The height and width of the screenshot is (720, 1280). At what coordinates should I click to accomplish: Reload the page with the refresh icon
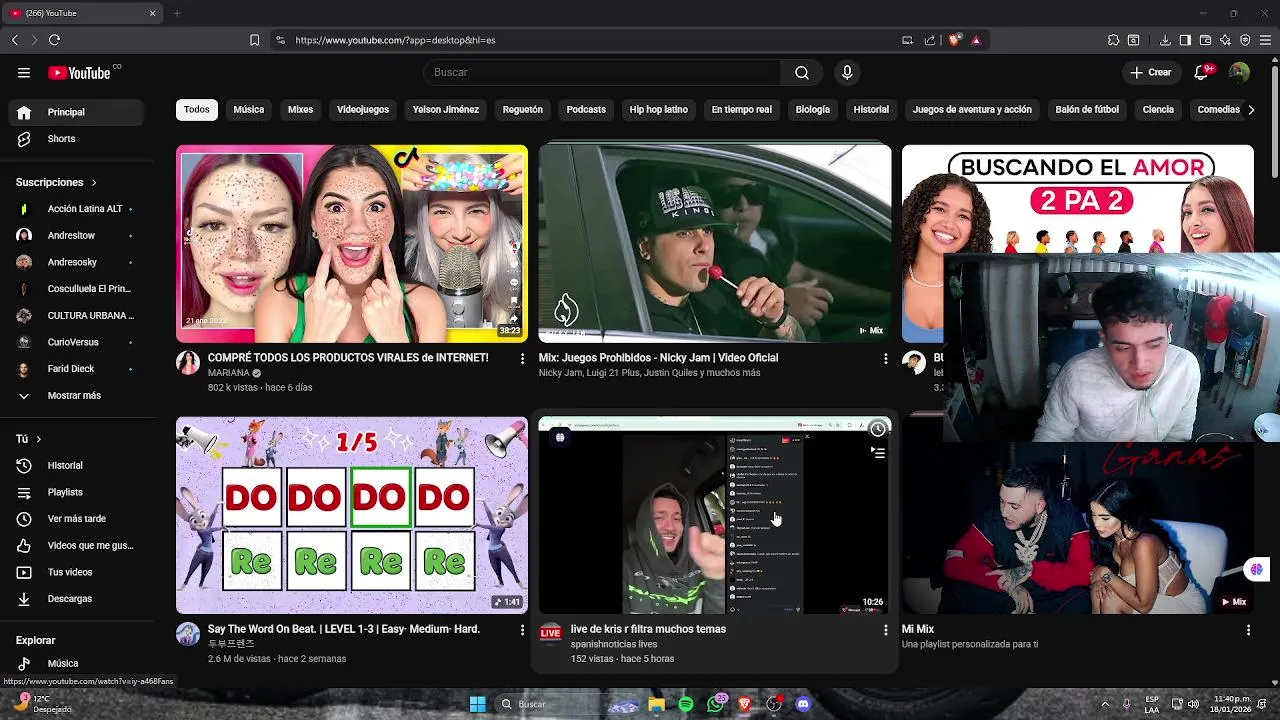tap(54, 40)
